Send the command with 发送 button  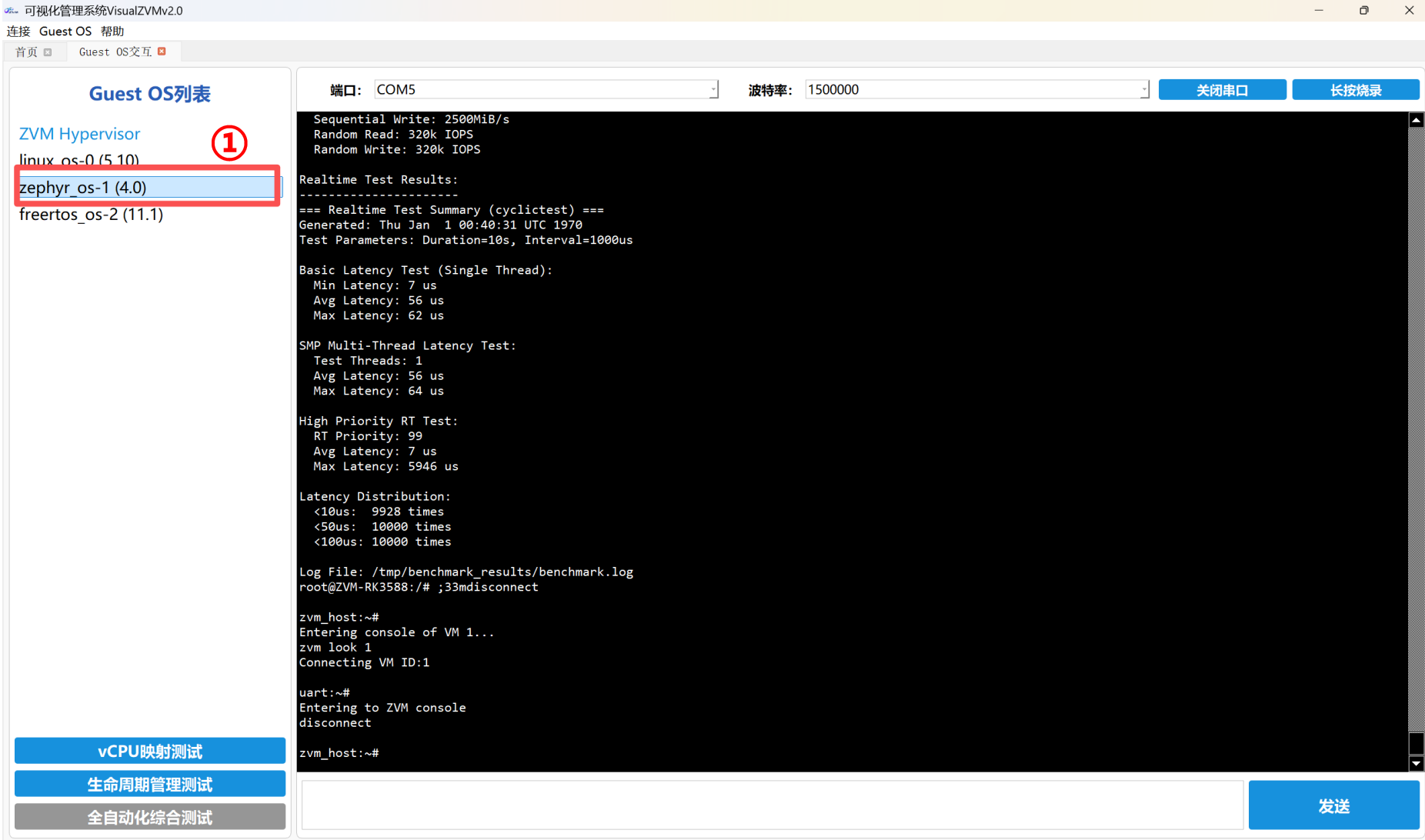[1333, 805]
